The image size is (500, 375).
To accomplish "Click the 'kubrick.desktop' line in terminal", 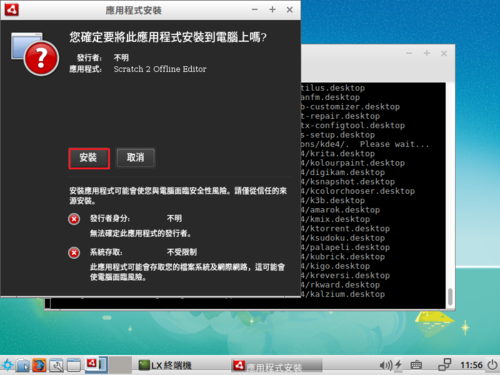I will coord(343,257).
